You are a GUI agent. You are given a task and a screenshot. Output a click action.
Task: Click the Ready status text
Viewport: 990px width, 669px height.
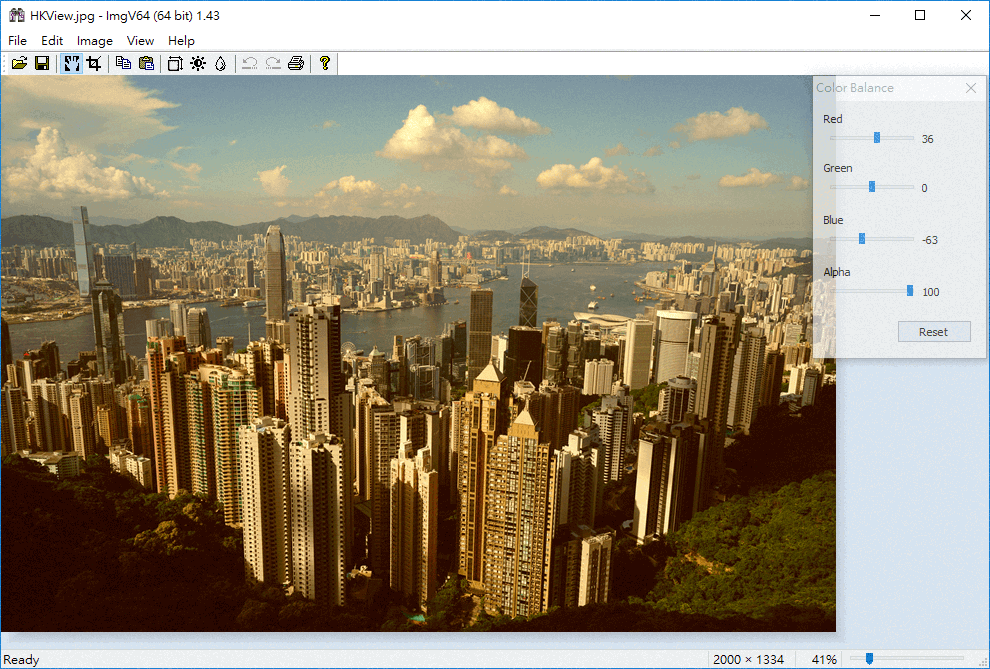click(x=21, y=660)
